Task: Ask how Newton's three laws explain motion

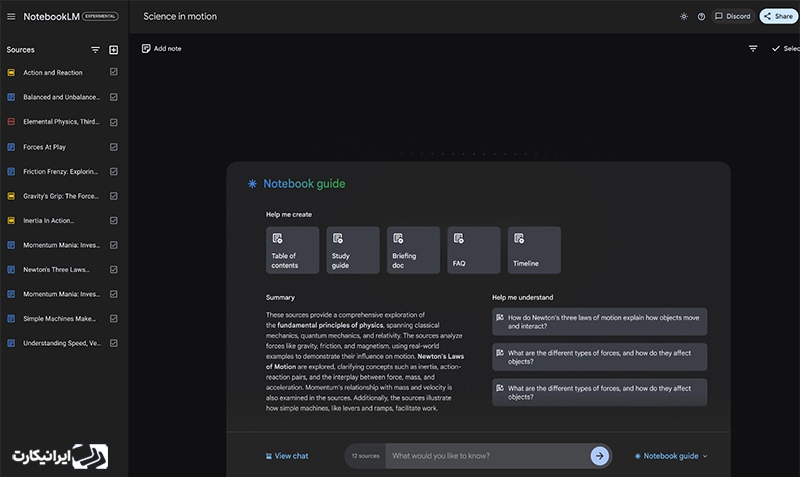Action: (599, 321)
